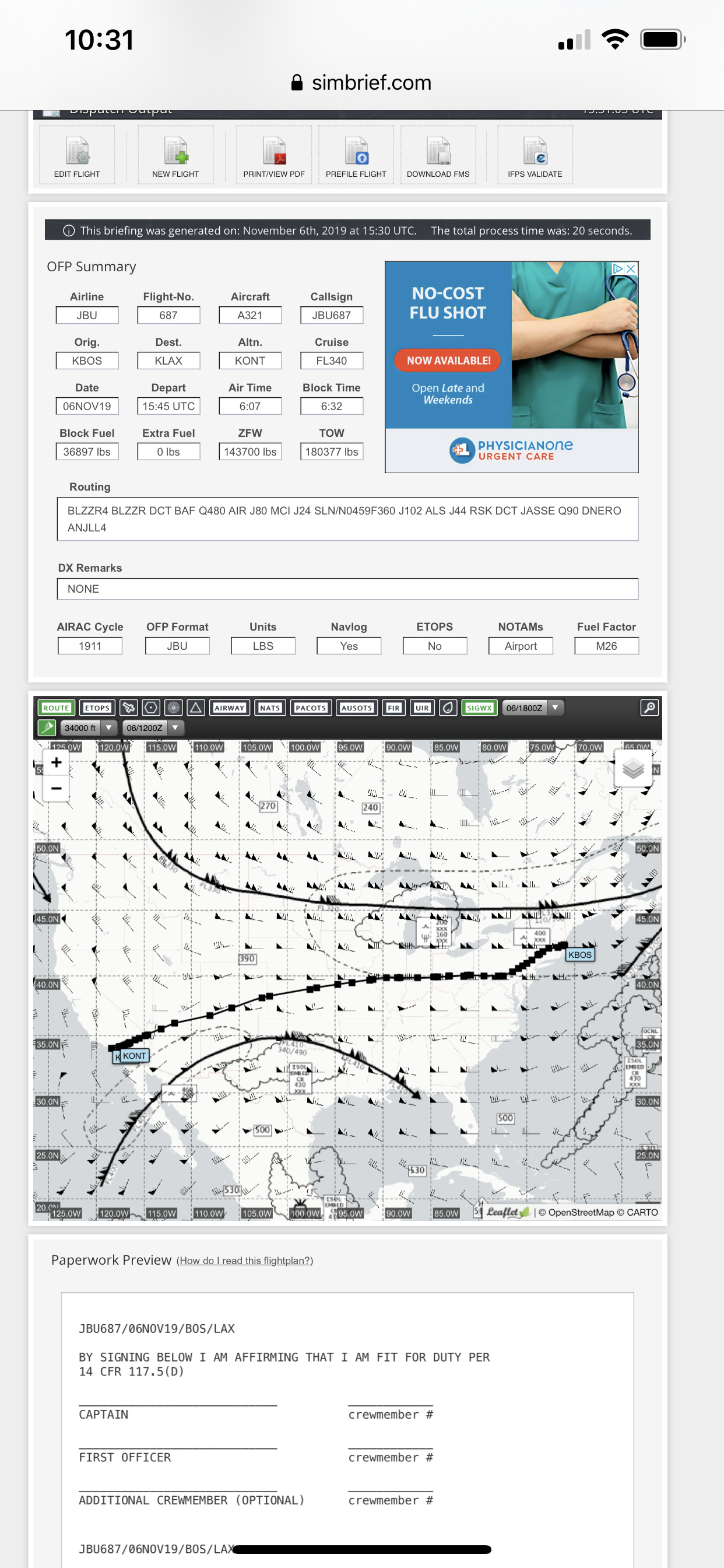
Task: Click the Callsign field JBU687
Action: (332, 316)
